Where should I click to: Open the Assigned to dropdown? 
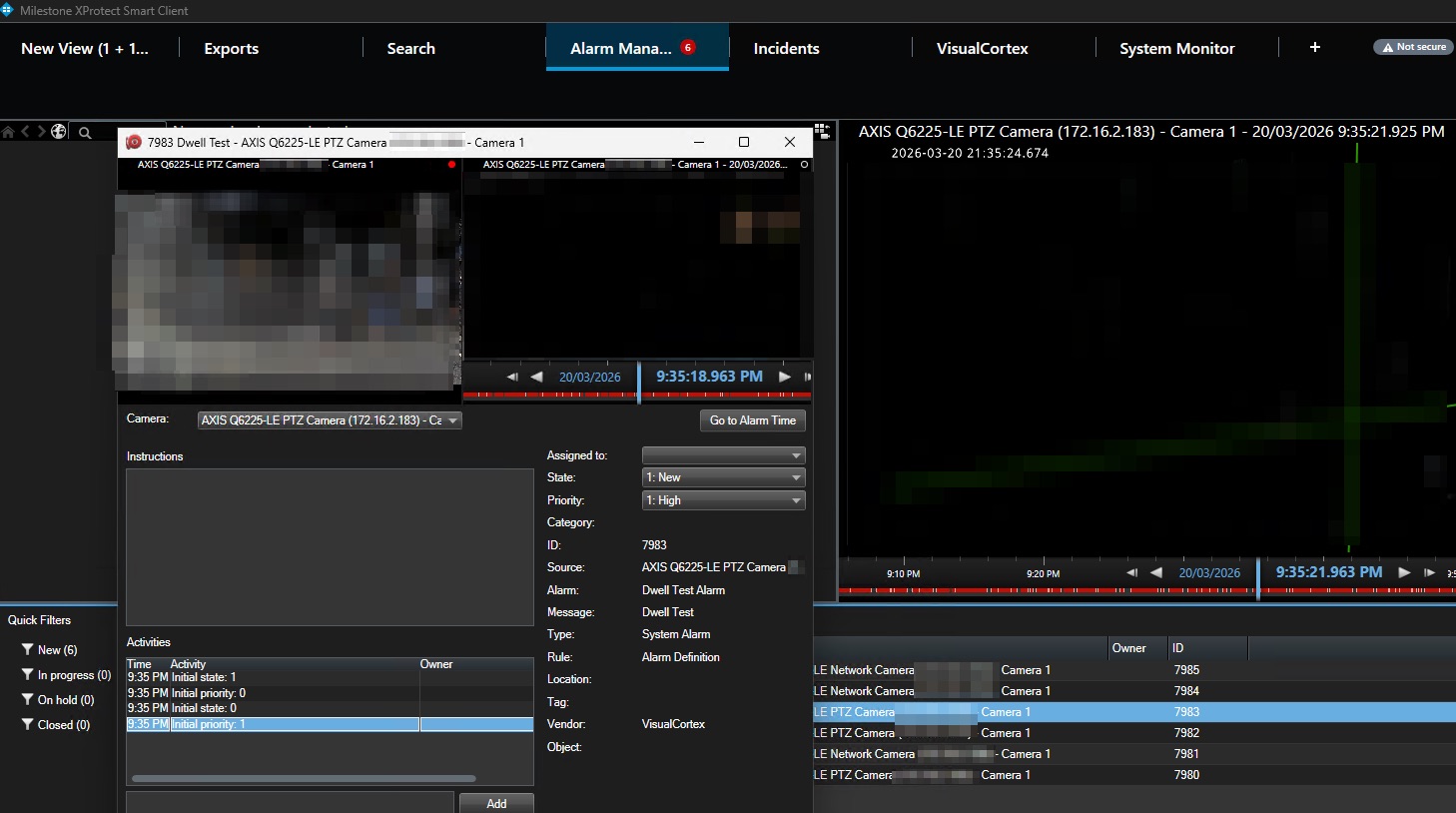click(723, 455)
